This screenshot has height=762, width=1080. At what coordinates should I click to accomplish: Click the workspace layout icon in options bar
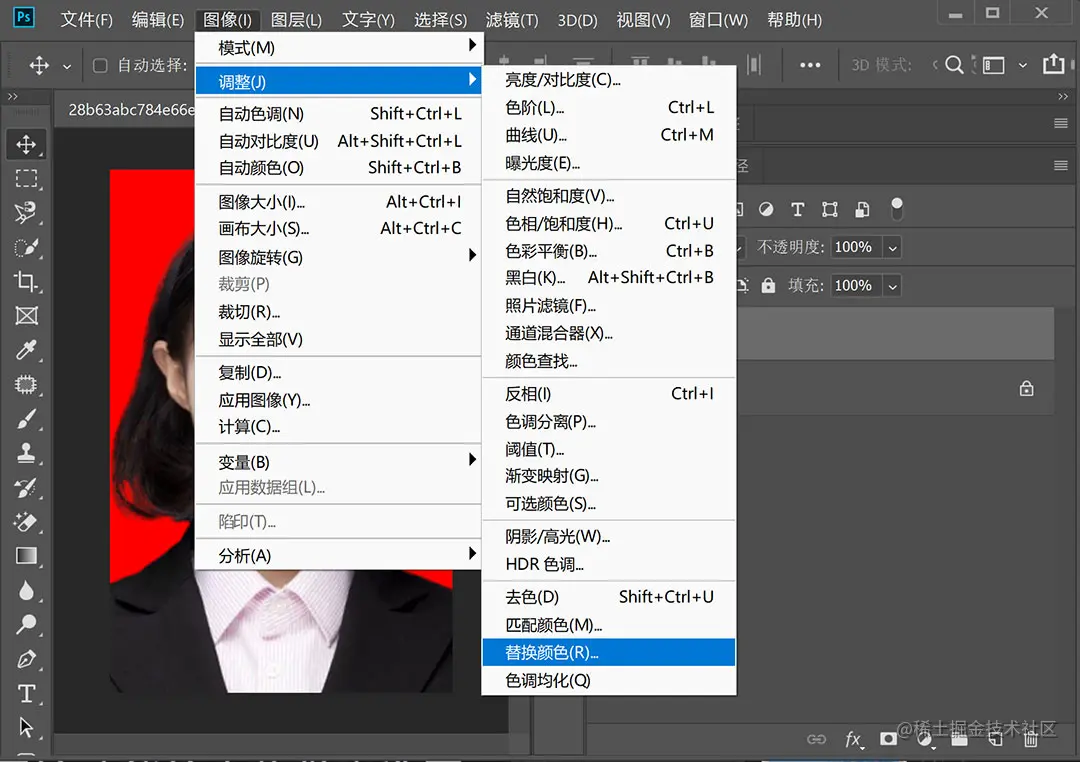(993, 65)
